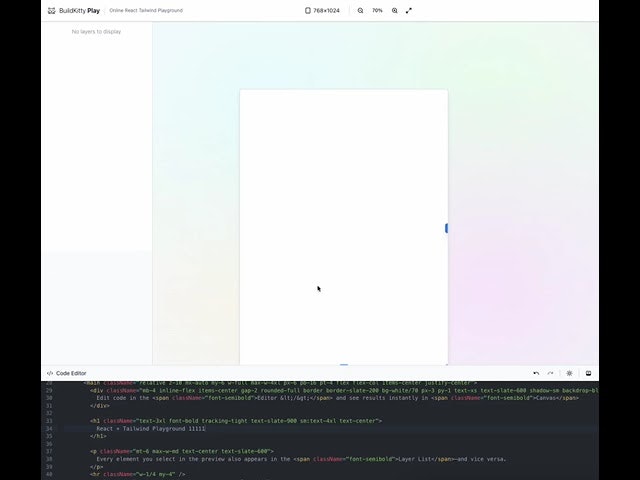Click the closing </div> on line 31
This screenshot has width=640, height=480.
(x=100, y=406)
